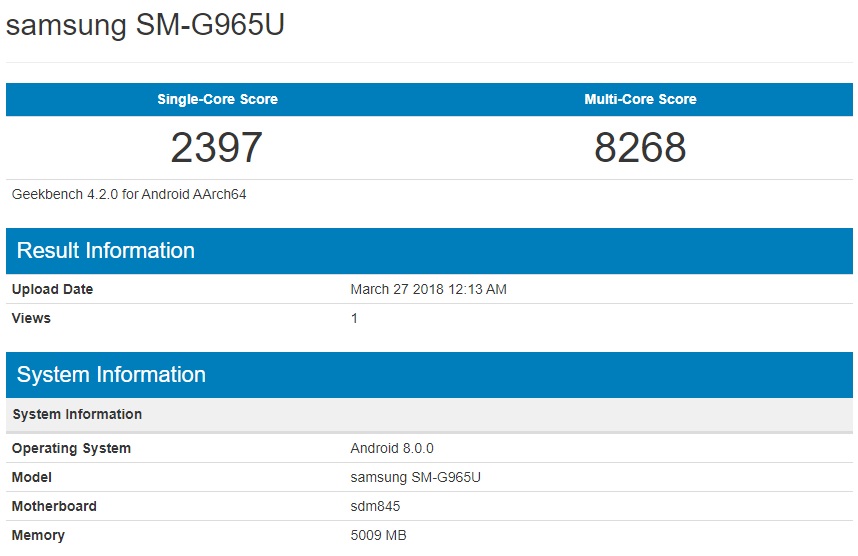Select the Model row label

[x=32, y=477]
